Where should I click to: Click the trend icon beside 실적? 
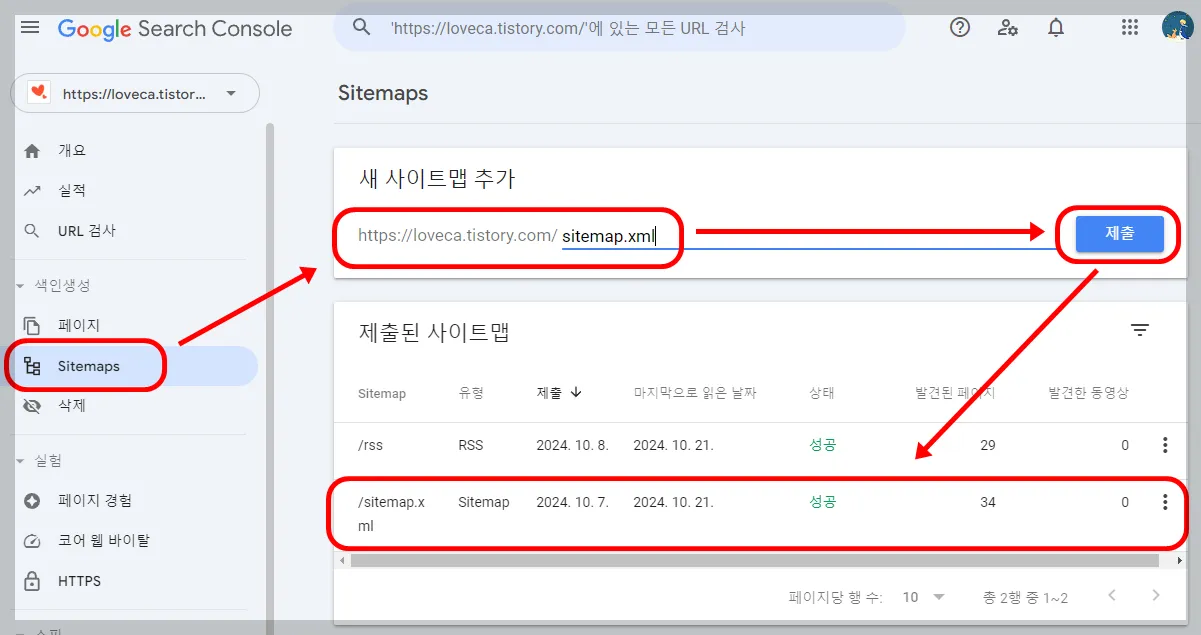[x=32, y=191]
